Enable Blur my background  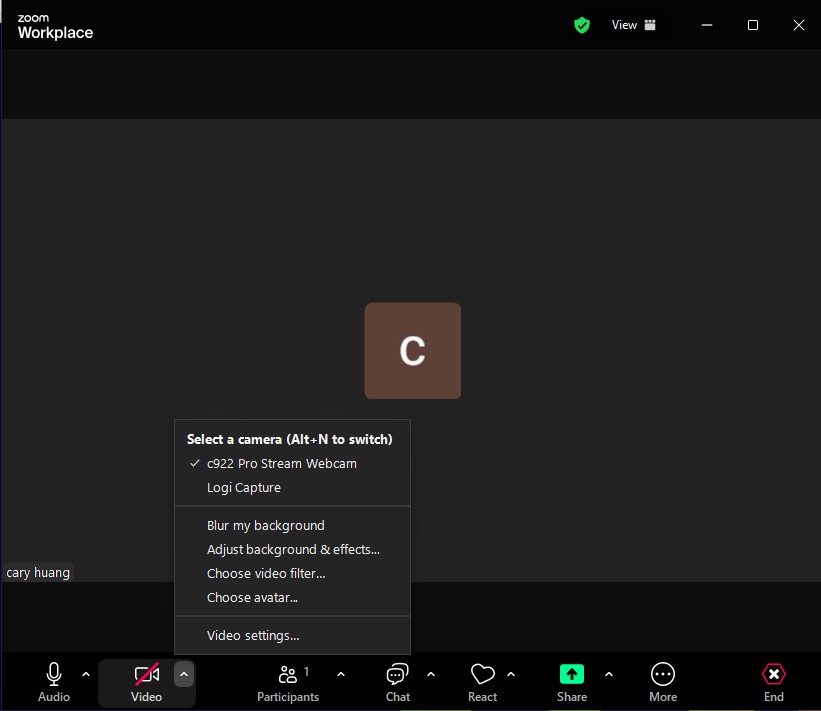pyautogui.click(x=265, y=526)
